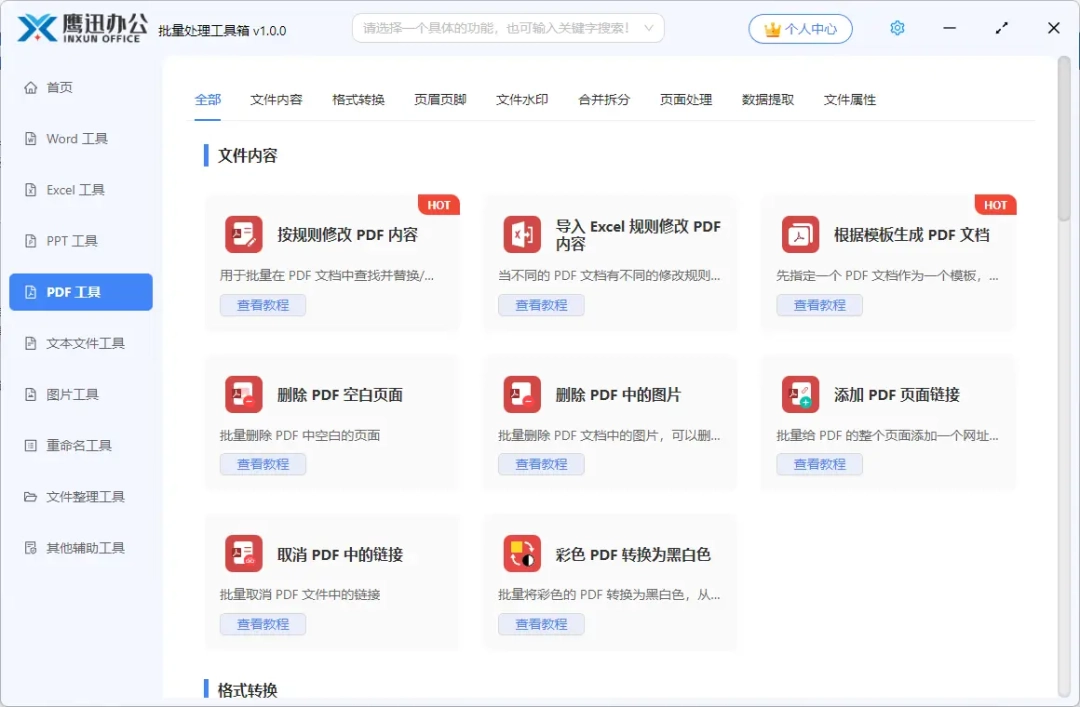Open the settings gear icon
Screen dimensions: 1080x707
coord(897,28)
